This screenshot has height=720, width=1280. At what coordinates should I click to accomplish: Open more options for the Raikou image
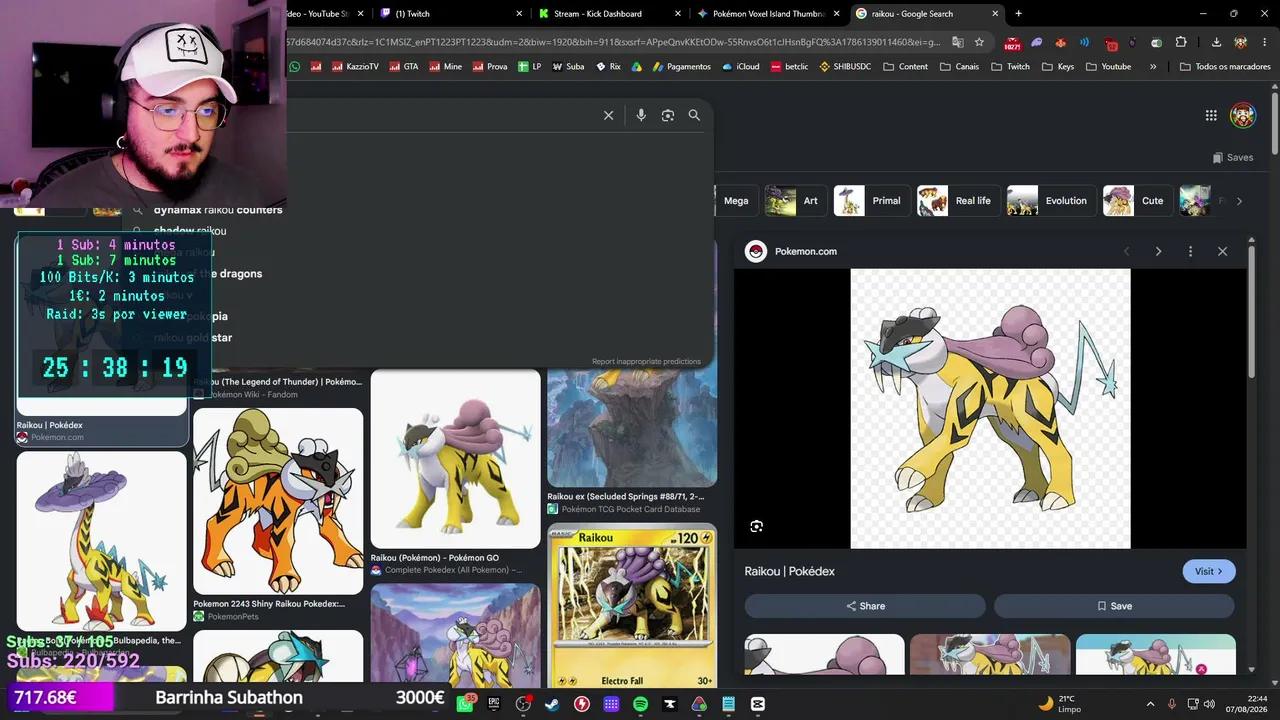1190,251
